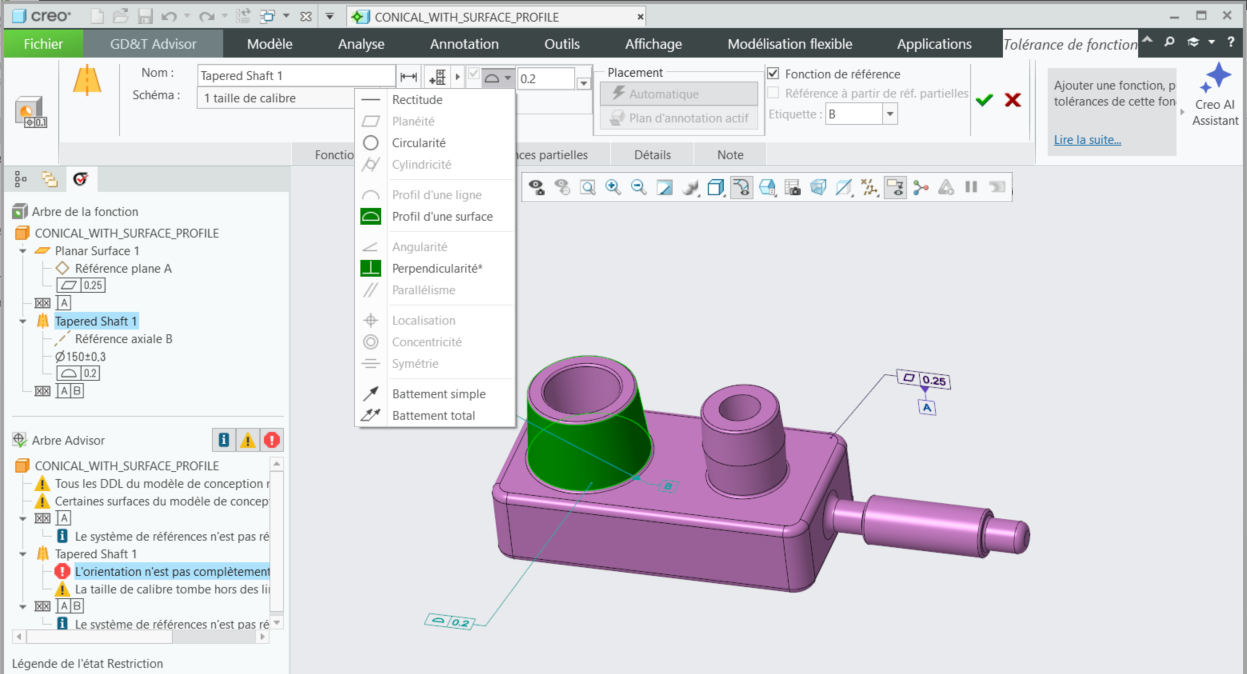Switch to the Modélisation flexible tab

[x=790, y=44]
